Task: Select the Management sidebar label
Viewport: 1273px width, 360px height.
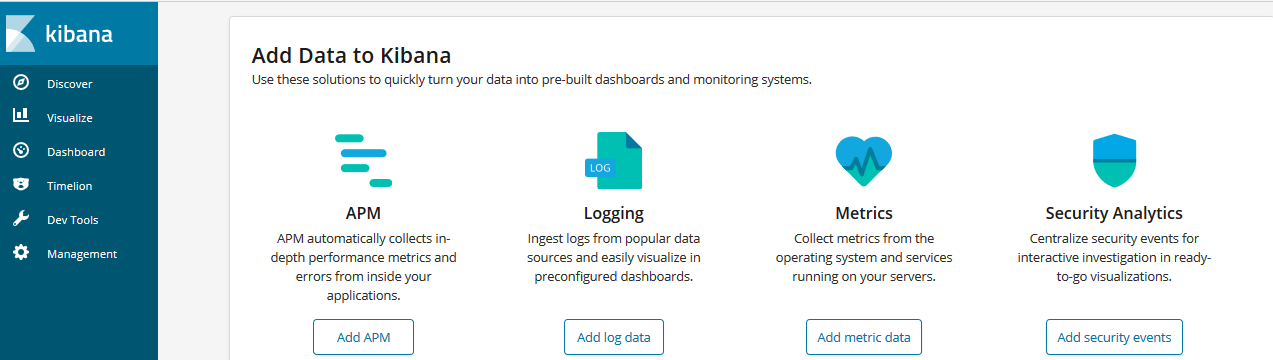Action: pyautogui.click(x=82, y=254)
